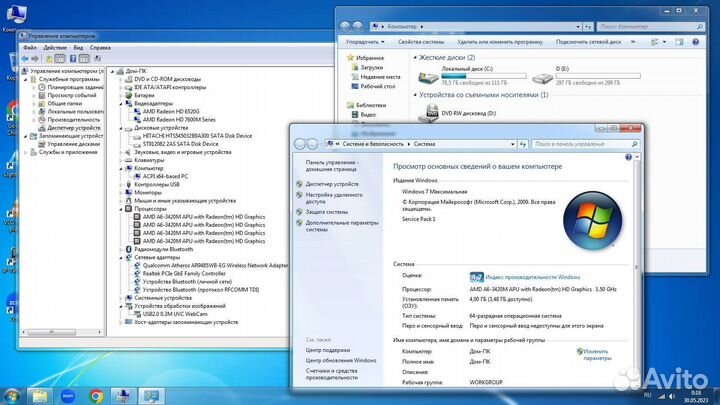720x405 pixels.
Task: Select HITACHI SATA Disk Device entry
Action: 197,136
